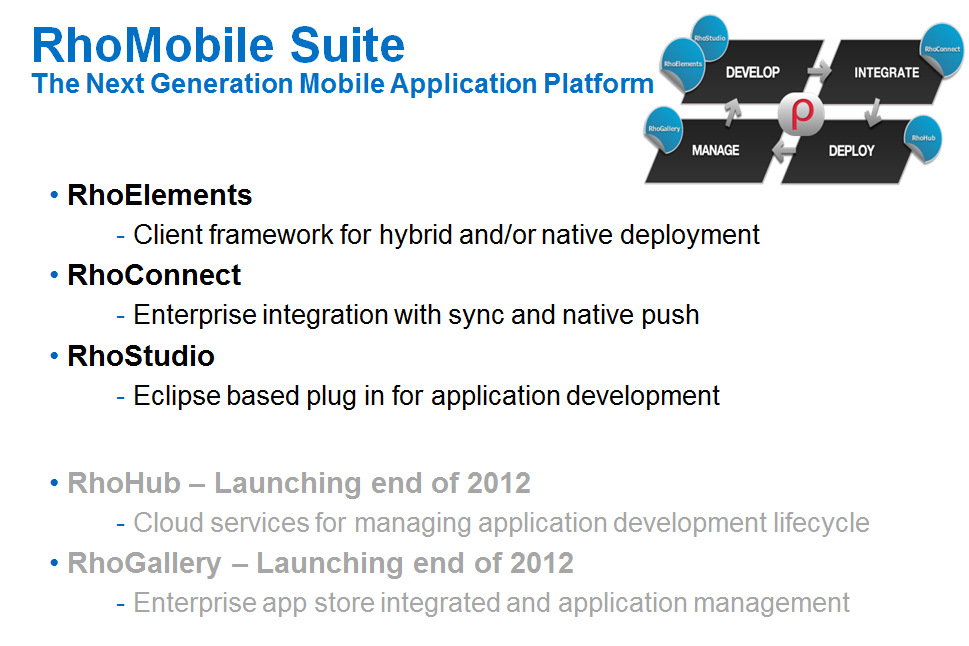The image size is (969, 646).
Task: Click the arrow pointing from DEPLOY to MANAGE
Action: click(x=785, y=149)
